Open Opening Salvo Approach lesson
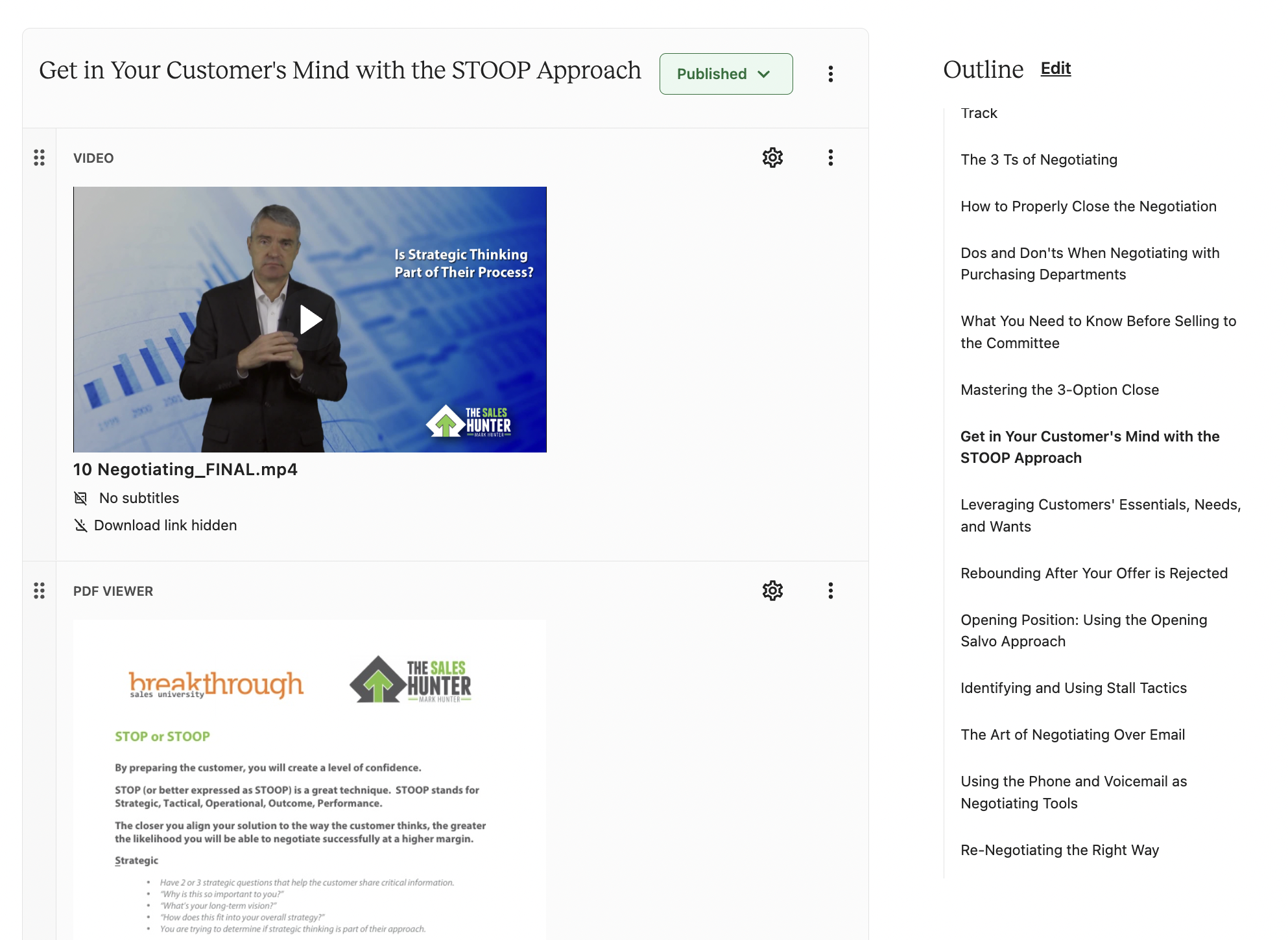1288x940 pixels. [1084, 631]
